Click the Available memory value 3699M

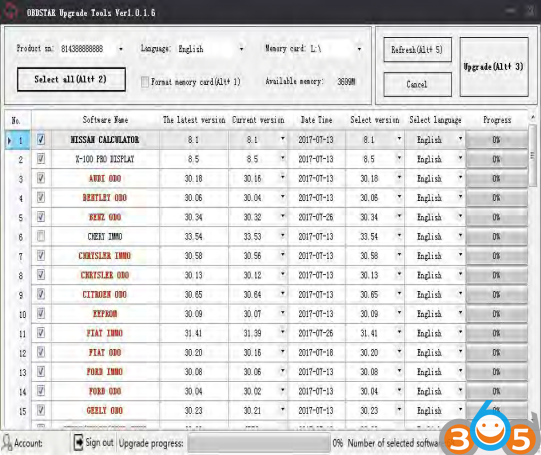tap(346, 82)
